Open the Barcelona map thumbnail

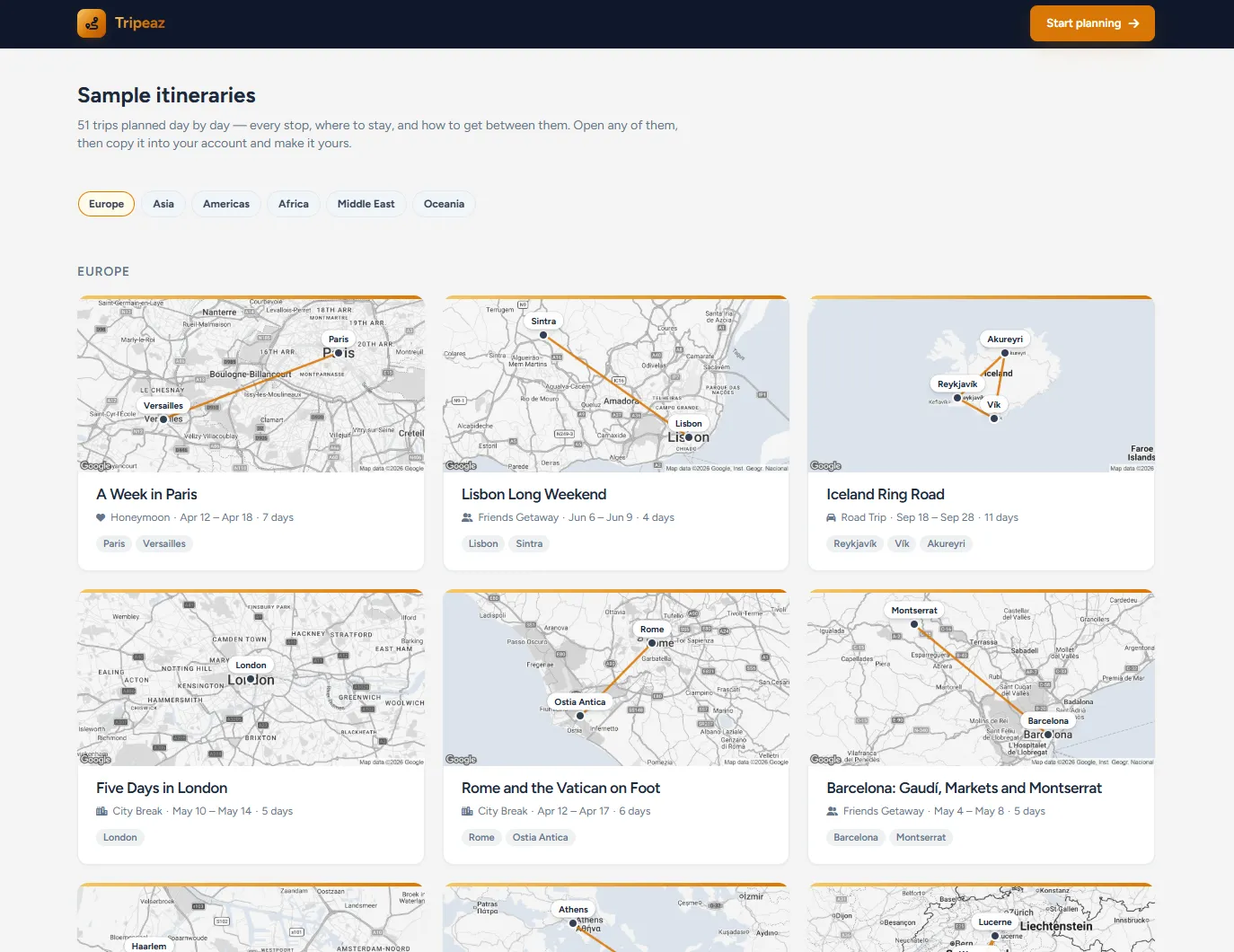[981, 679]
